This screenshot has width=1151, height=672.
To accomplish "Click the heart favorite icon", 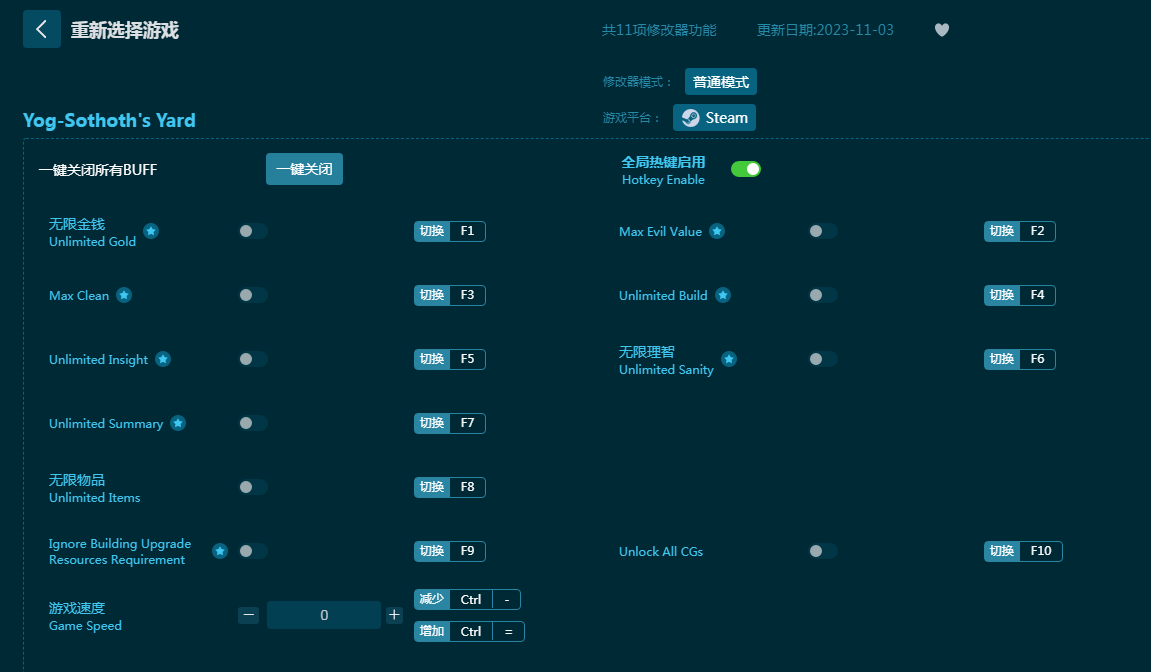I will coord(941,30).
